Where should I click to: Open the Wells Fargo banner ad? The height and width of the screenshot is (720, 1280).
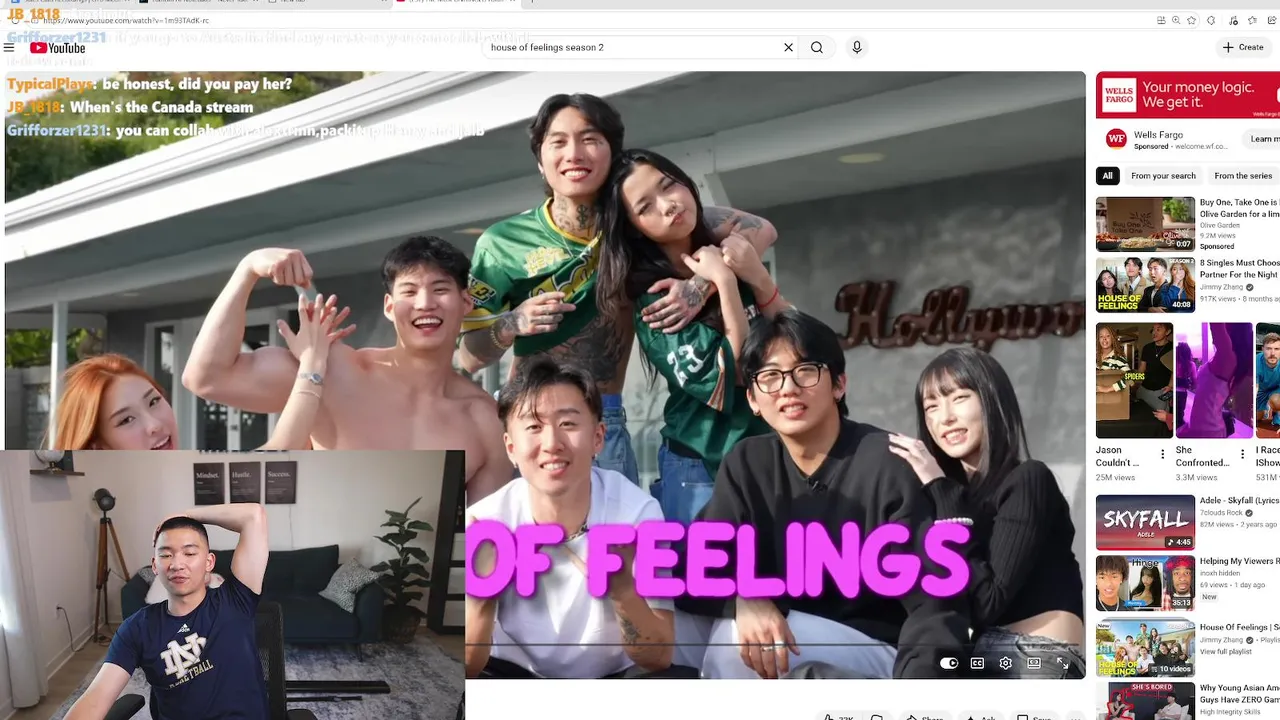point(1187,95)
